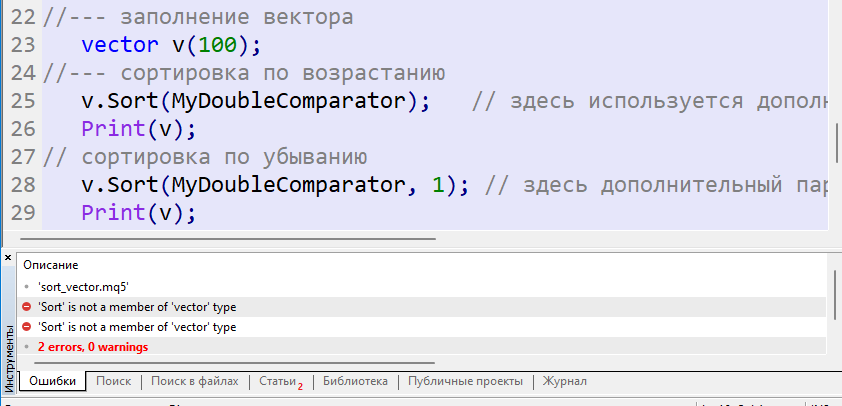Click the comment '//--- заполнение вектора'

click(198, 17)
